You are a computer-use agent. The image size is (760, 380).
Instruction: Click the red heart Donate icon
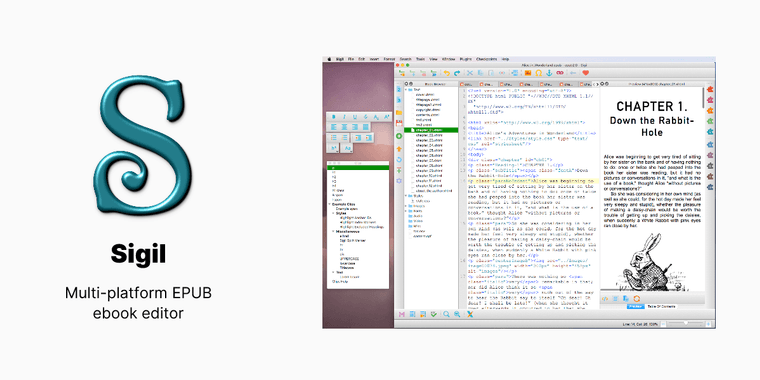click(x=586, y=73)
